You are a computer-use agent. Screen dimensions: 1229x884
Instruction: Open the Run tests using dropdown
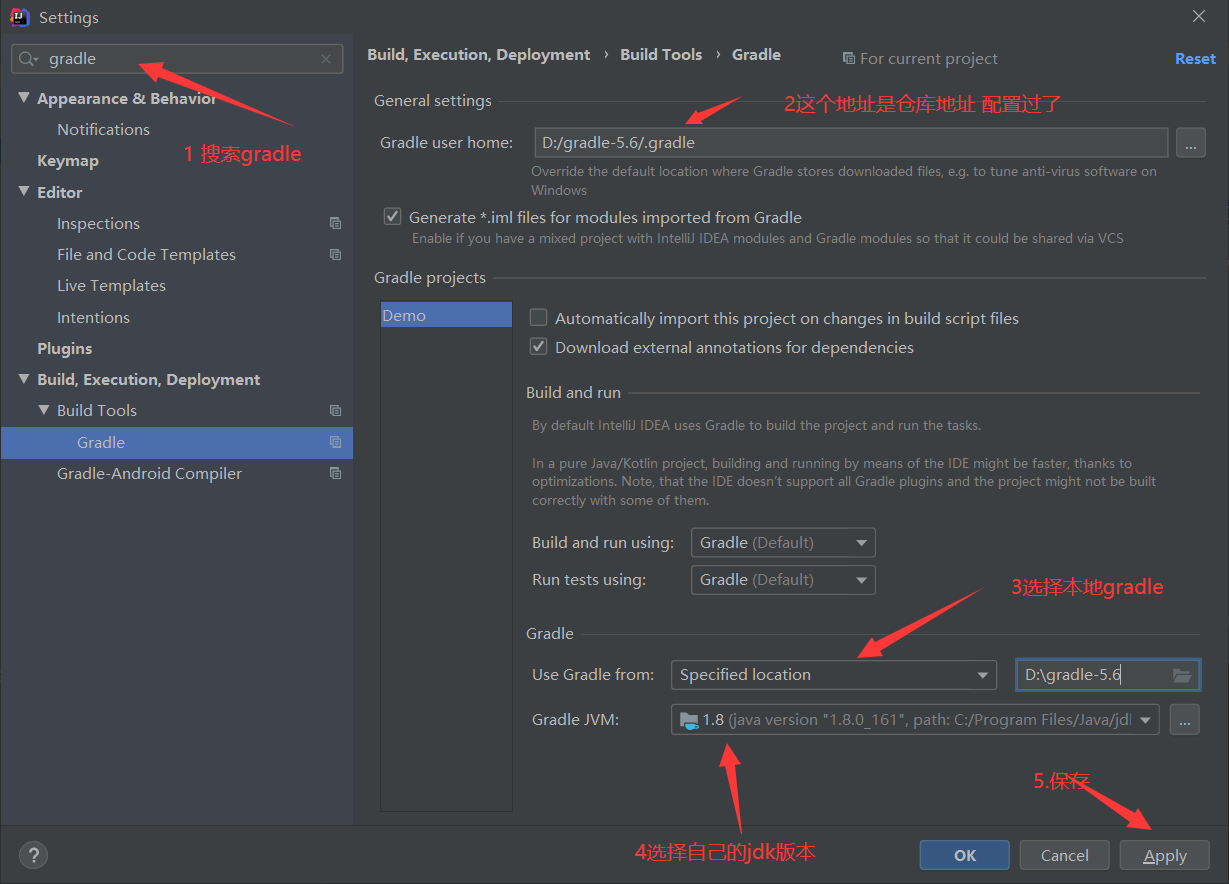coord(783,580)
